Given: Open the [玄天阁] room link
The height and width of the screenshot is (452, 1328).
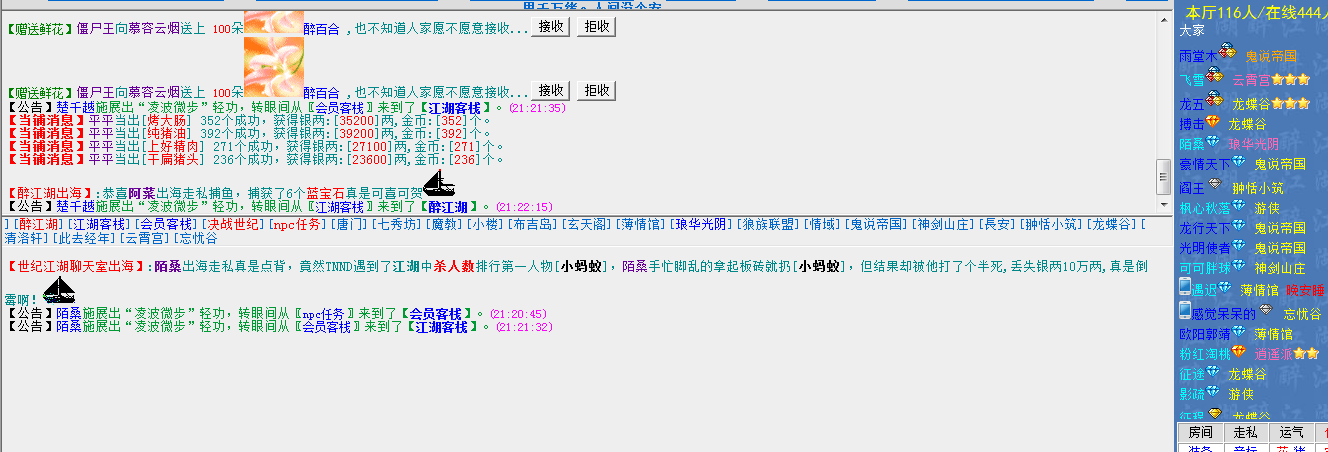Looking at the screenshot, I should (x=587, y=223).
